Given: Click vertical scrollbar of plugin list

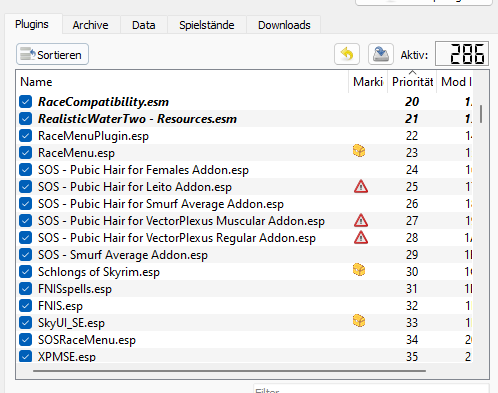Looking at the screenshot, I should click(481, 114).
